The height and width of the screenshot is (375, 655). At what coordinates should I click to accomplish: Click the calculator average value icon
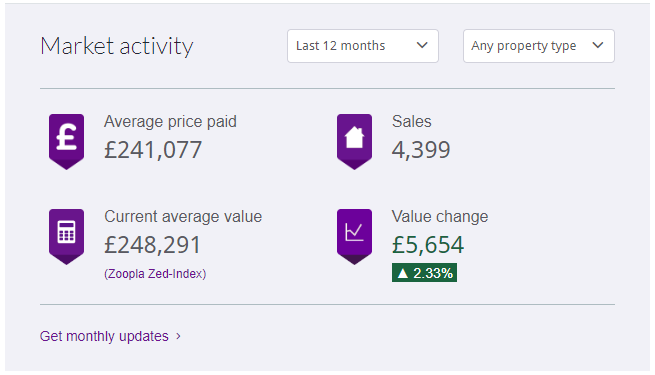66,237
